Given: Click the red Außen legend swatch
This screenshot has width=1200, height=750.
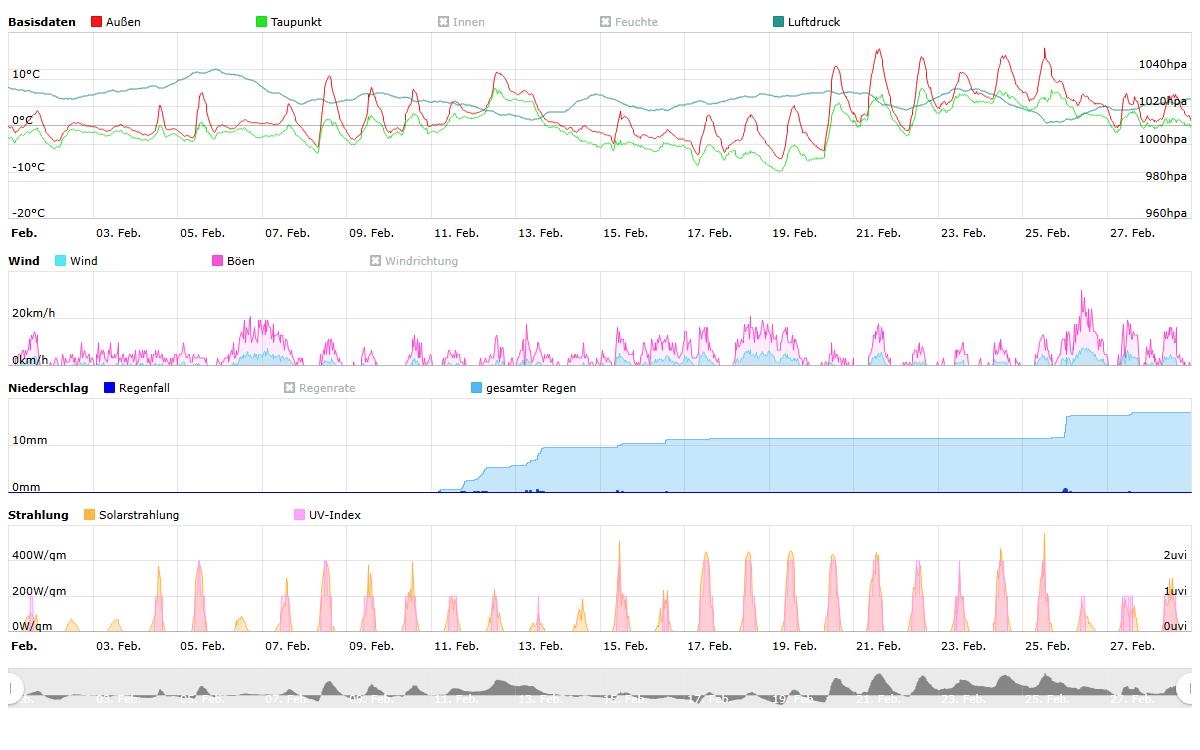Looking at the screenshot, I should pyautogui.click(x=96, y=22).
